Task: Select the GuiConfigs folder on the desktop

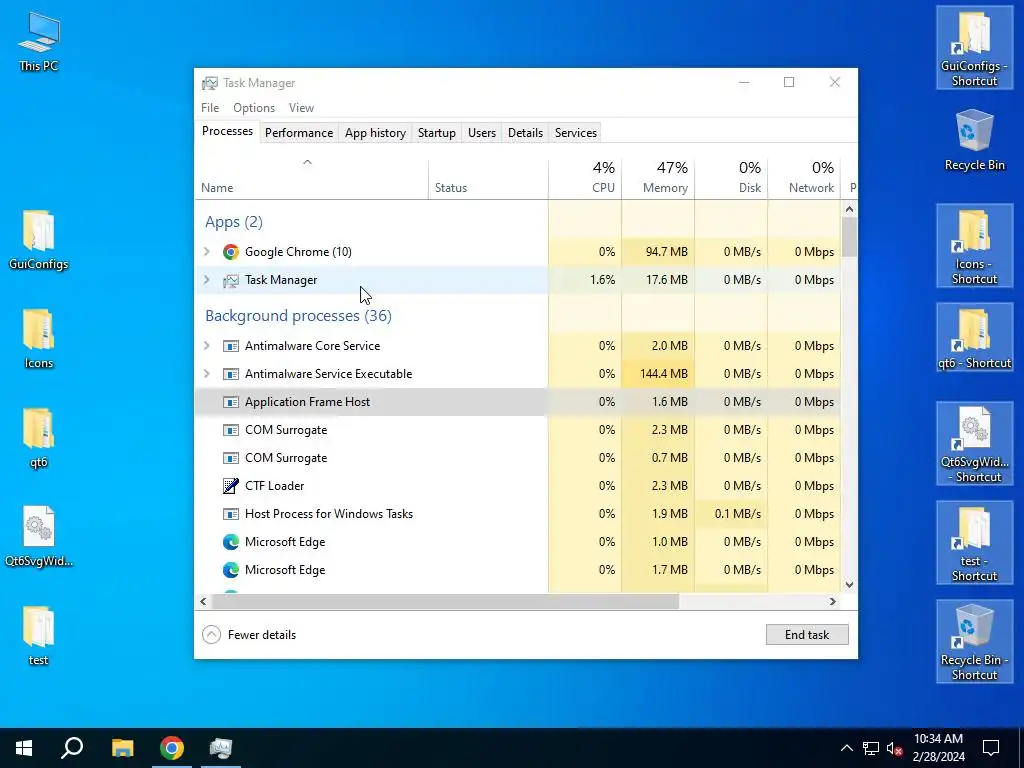Action: tap(39, 240)
